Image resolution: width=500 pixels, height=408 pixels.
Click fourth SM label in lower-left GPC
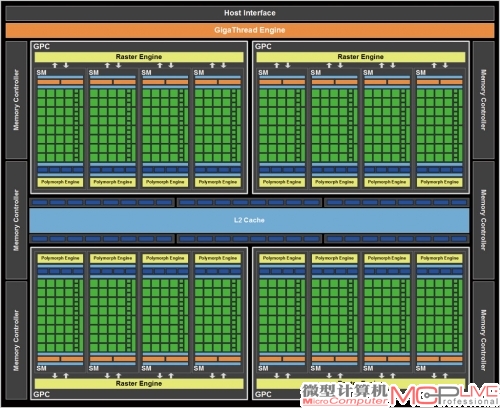(x=199, y=368)
